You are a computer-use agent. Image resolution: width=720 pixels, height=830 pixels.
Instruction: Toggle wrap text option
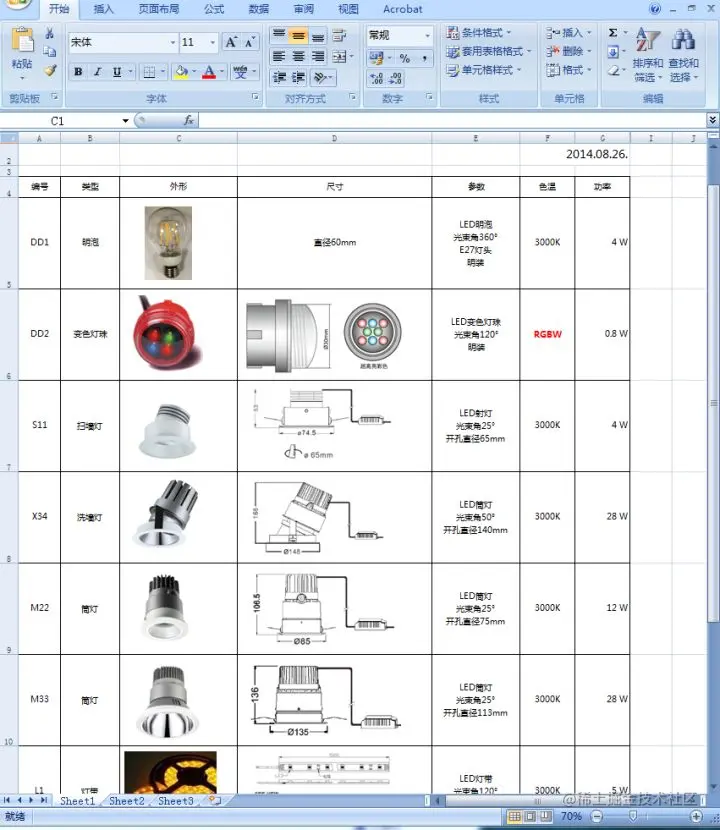pyautogui.click(x=339, y=35)
